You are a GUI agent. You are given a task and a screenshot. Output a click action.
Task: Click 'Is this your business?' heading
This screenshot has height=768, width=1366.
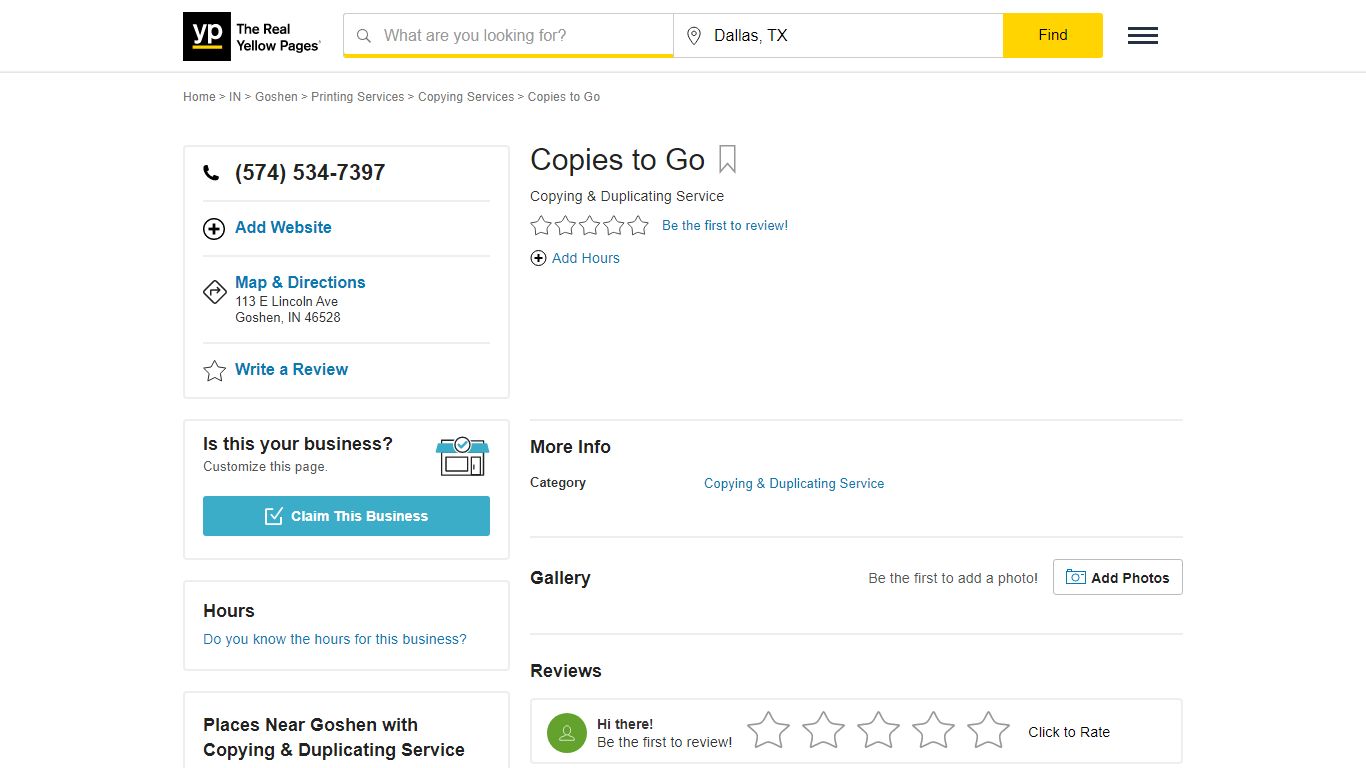[x=298, y=444]
